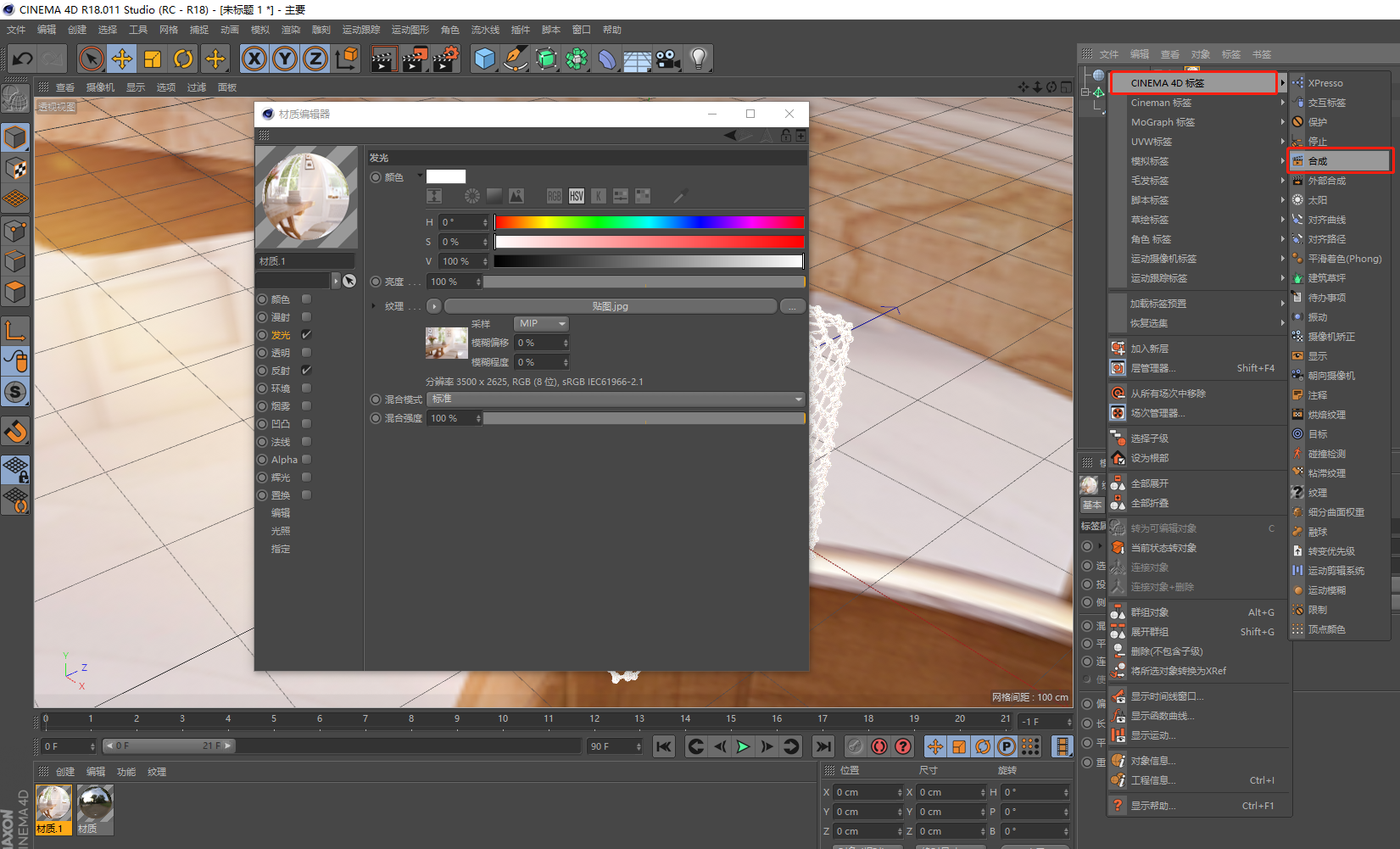The image size is (1400, 849).
Task: Open the spline pen tool icon
Action: click(515, 59)
